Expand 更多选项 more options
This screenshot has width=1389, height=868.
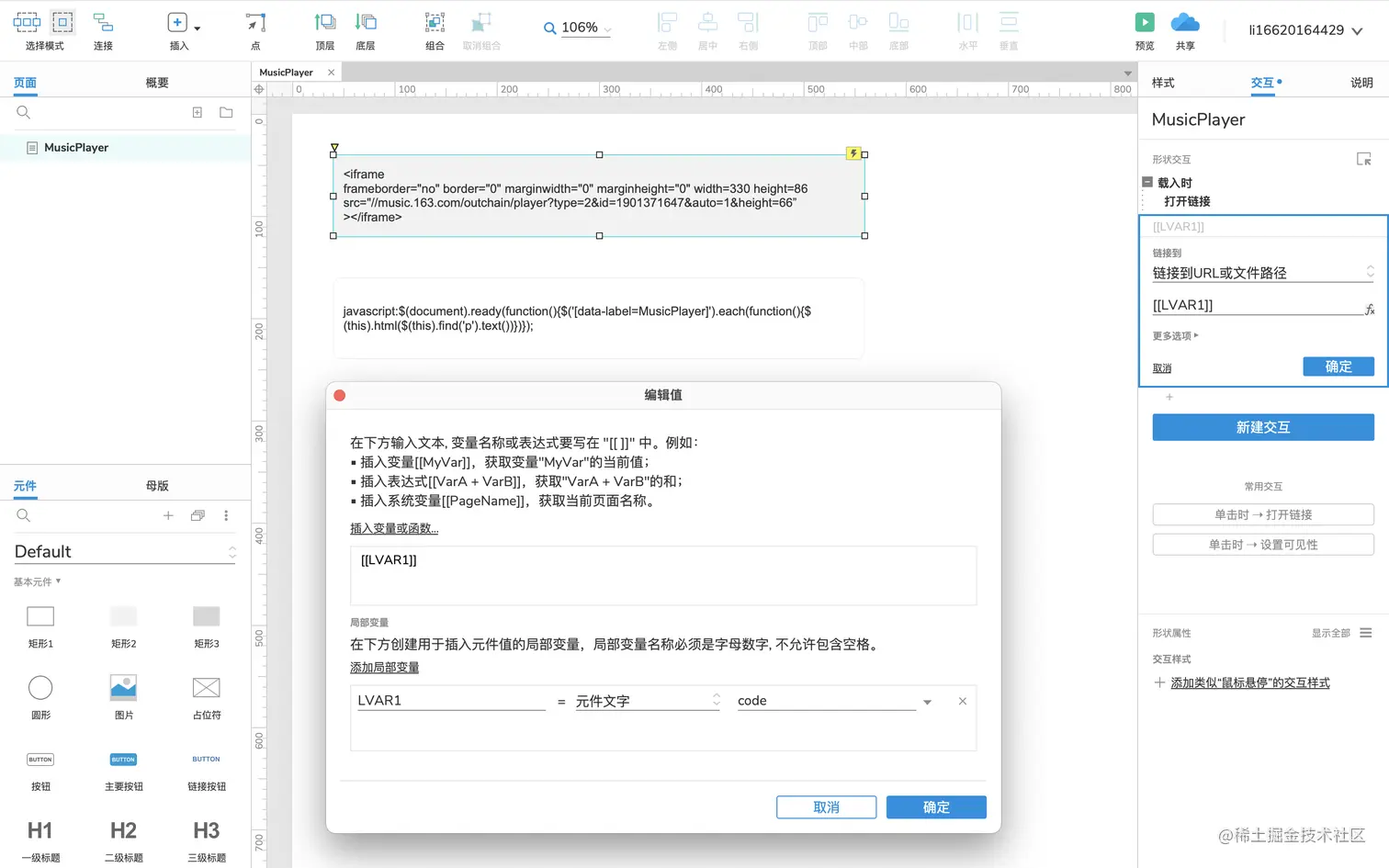(1175, 336)
